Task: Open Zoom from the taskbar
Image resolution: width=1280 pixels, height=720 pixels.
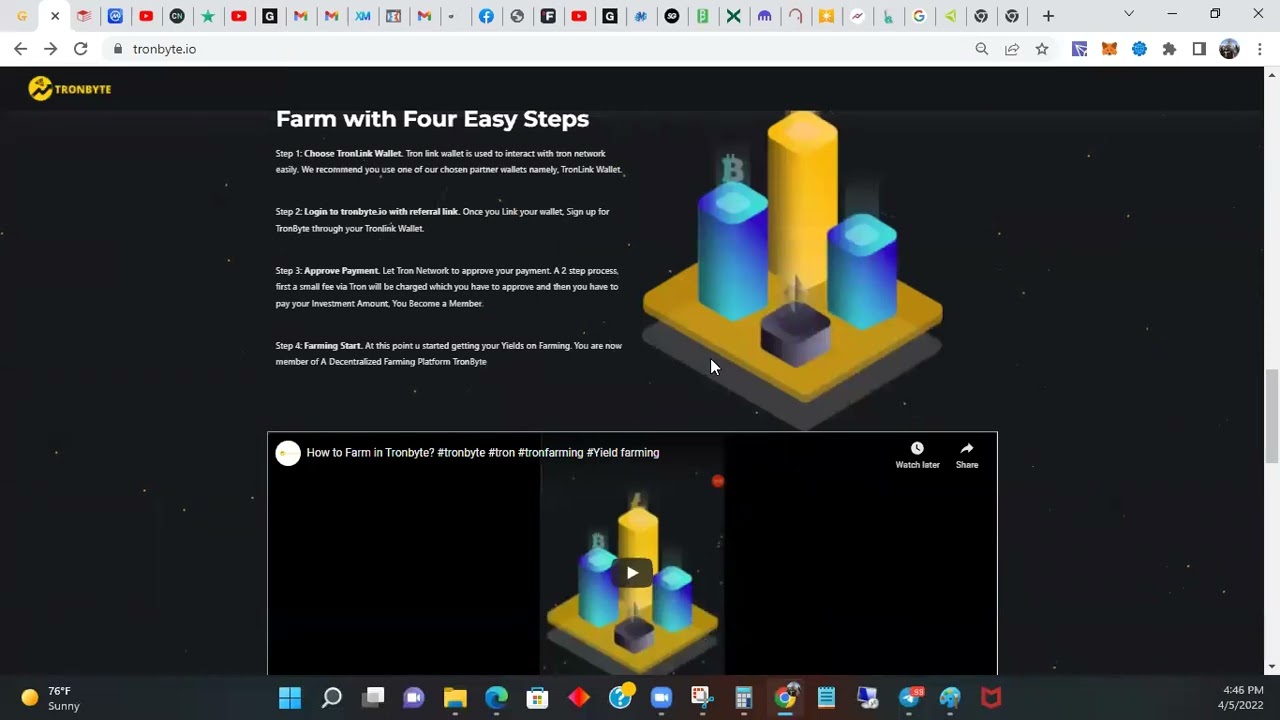Action: coord(661,698)
